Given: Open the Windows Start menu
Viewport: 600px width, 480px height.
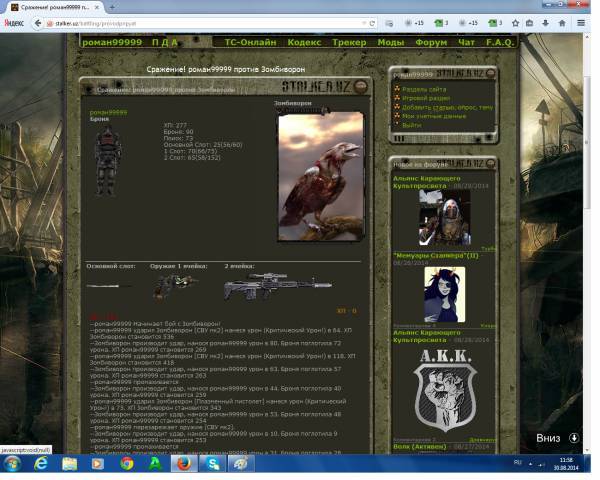Looking at the screenshot, I should pyautogui.click(x=12, y=464).
